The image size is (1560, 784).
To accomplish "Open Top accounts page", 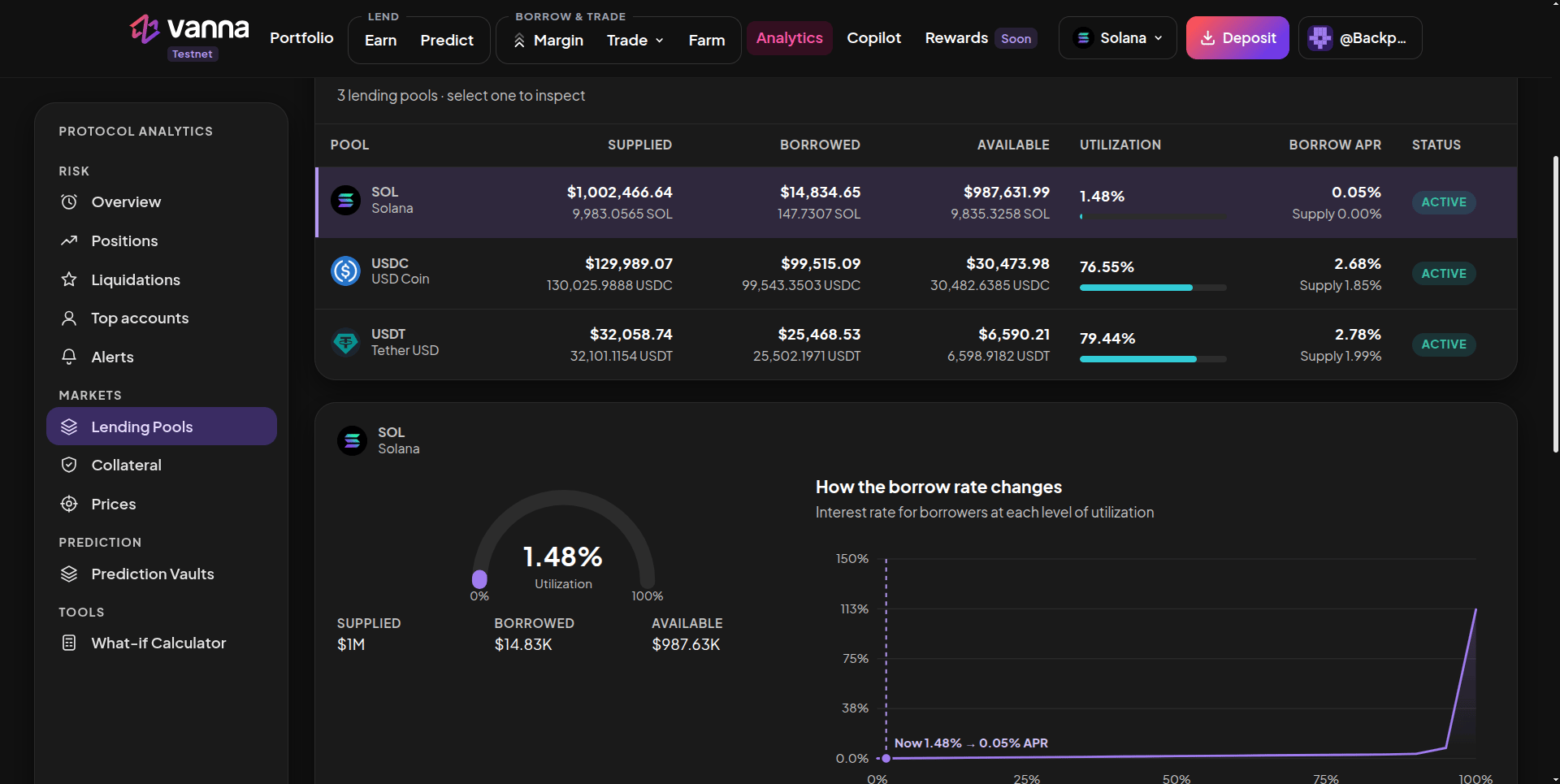I will 162,318.
